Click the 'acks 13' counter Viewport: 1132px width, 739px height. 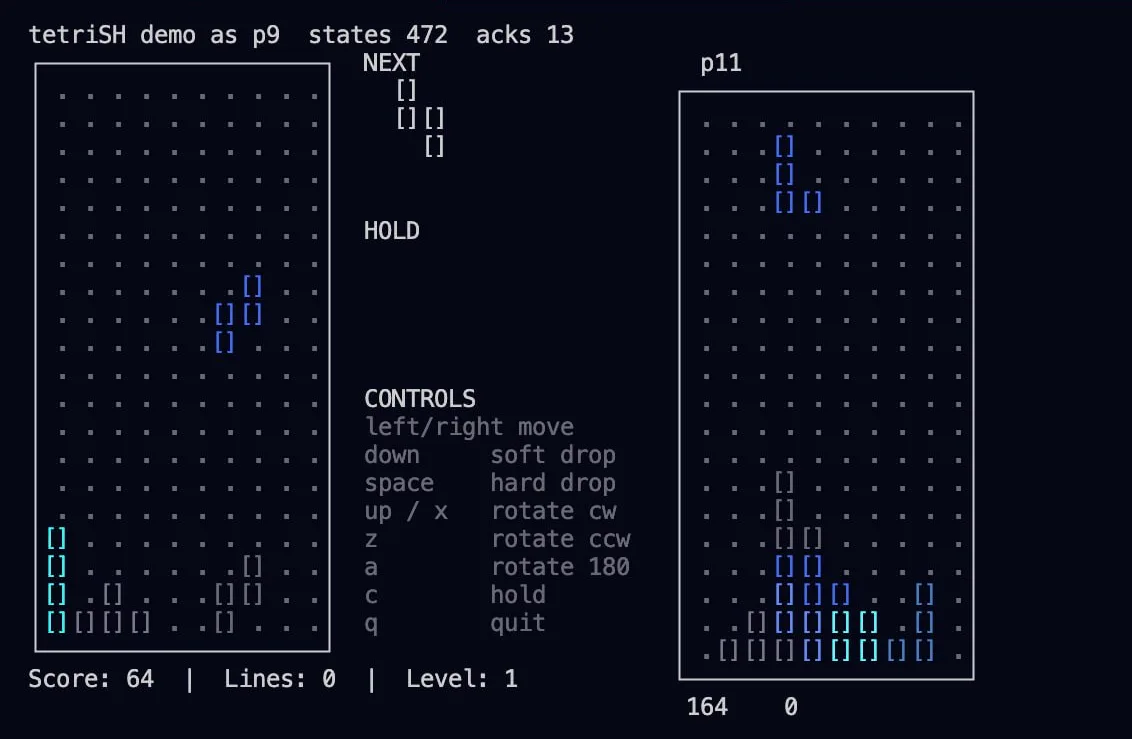coord(525,35)
